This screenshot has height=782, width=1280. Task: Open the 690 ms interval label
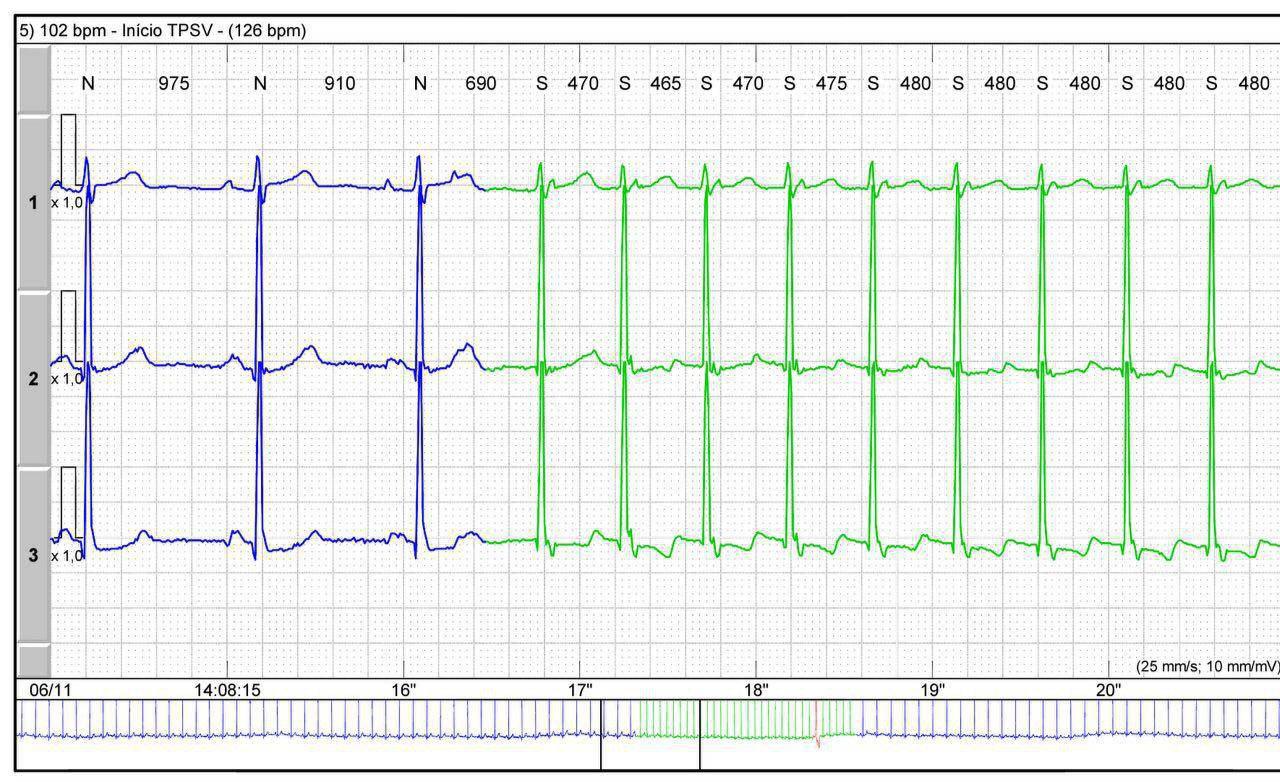coord(481,85)
